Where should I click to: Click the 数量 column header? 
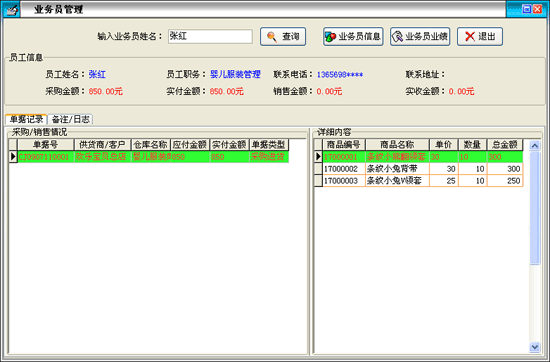[472, 145]
